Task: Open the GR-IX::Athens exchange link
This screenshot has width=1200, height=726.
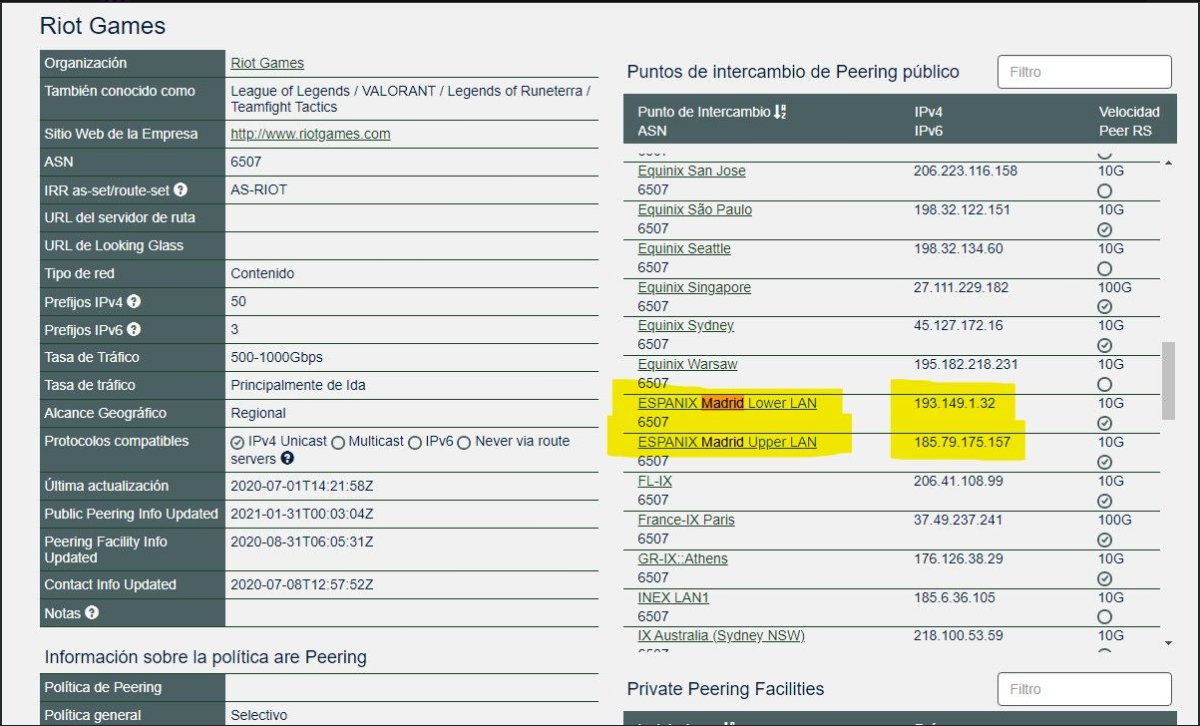Action: pos(683,559)
